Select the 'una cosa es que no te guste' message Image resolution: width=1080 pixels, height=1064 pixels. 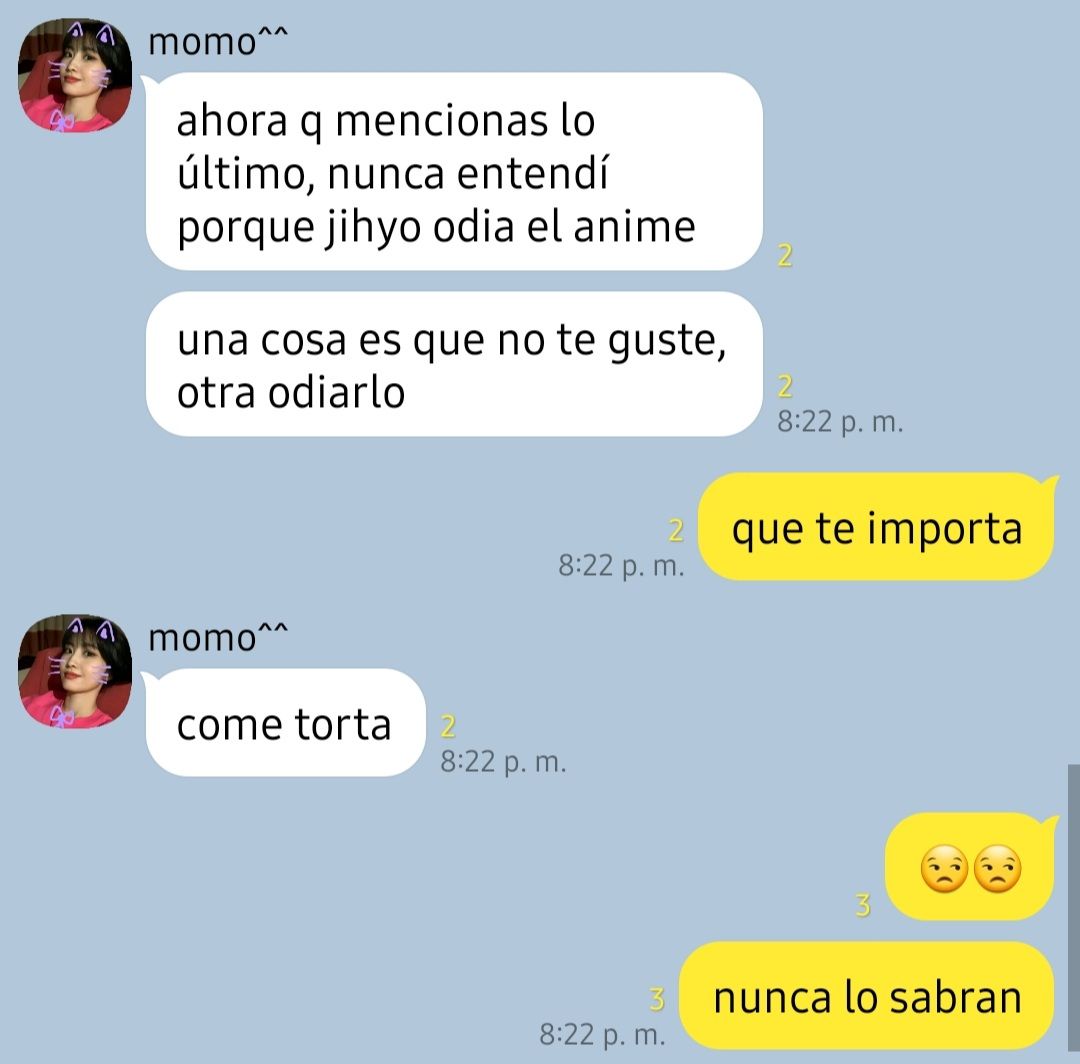[454, 364]
